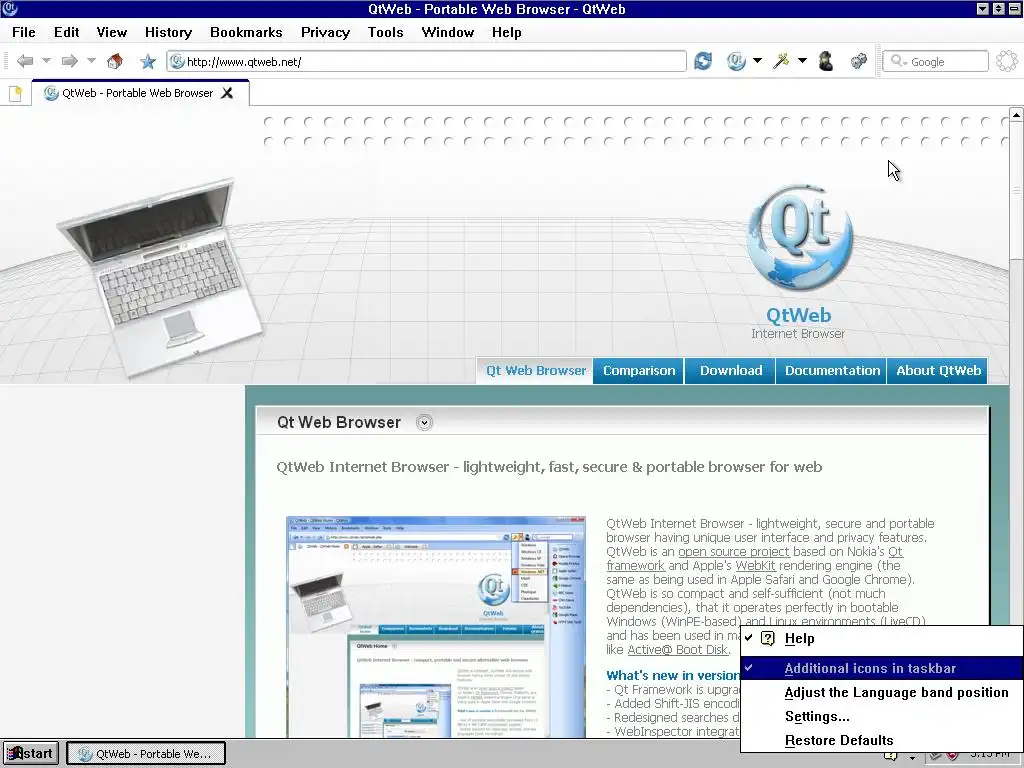Open the Help menu in menu bar
The image size is (1024, 768).
tap(507, 32)
